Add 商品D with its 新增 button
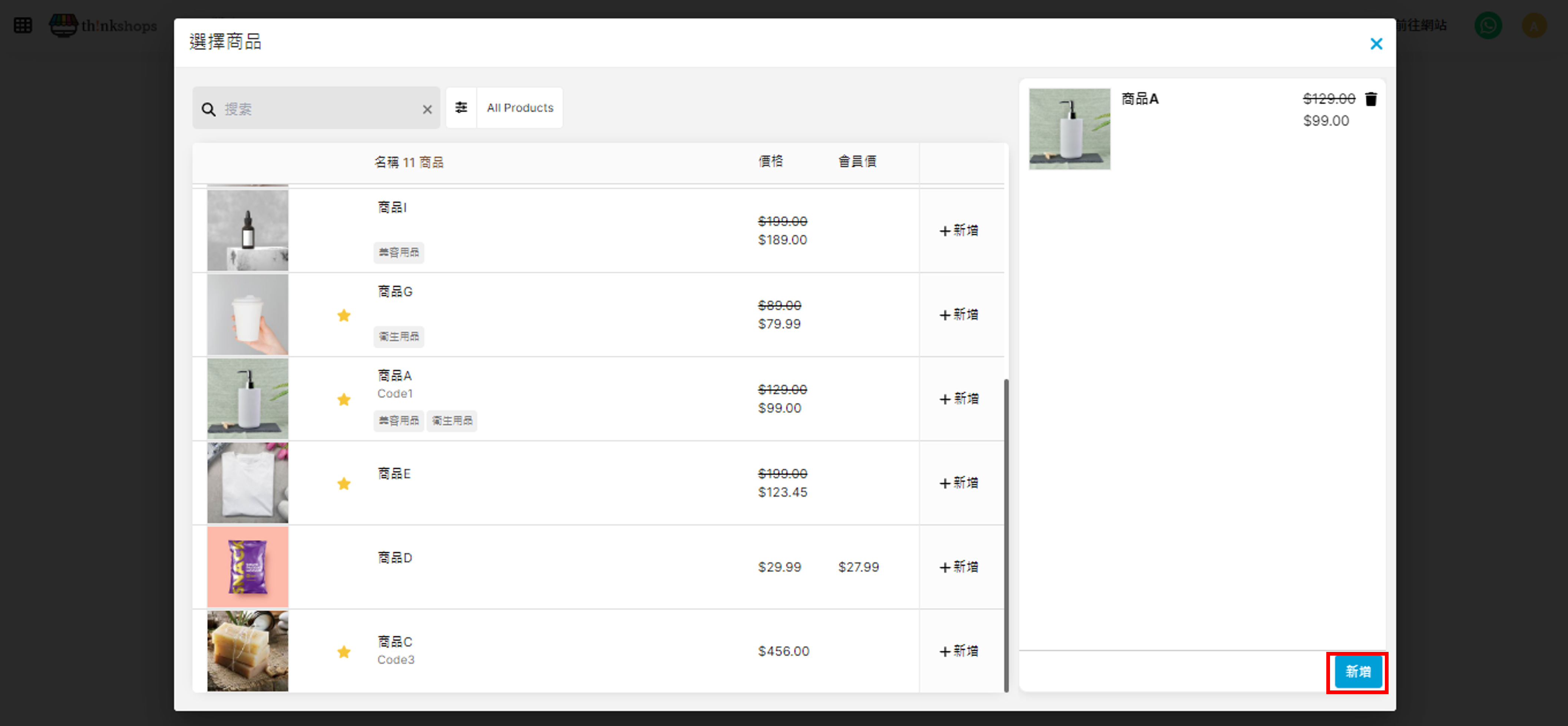 click(959, 567)
